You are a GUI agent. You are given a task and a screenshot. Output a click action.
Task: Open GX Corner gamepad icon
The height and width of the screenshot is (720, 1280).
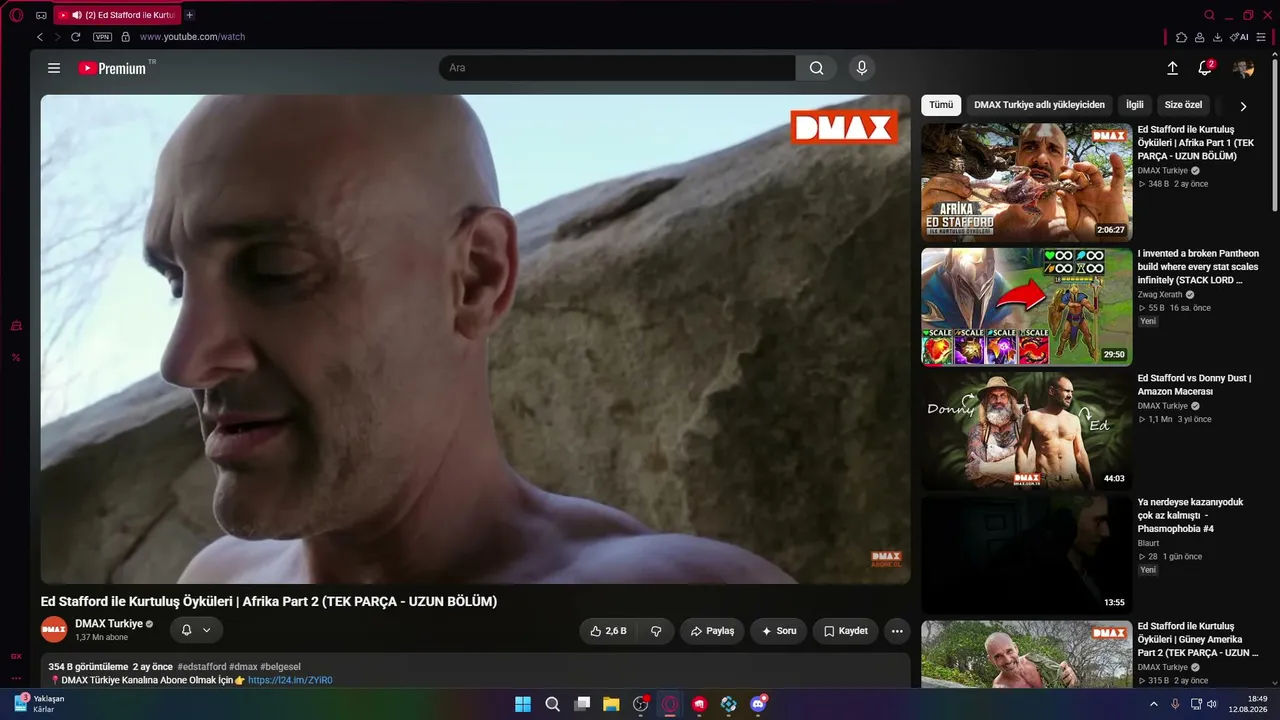pos(41,15)
